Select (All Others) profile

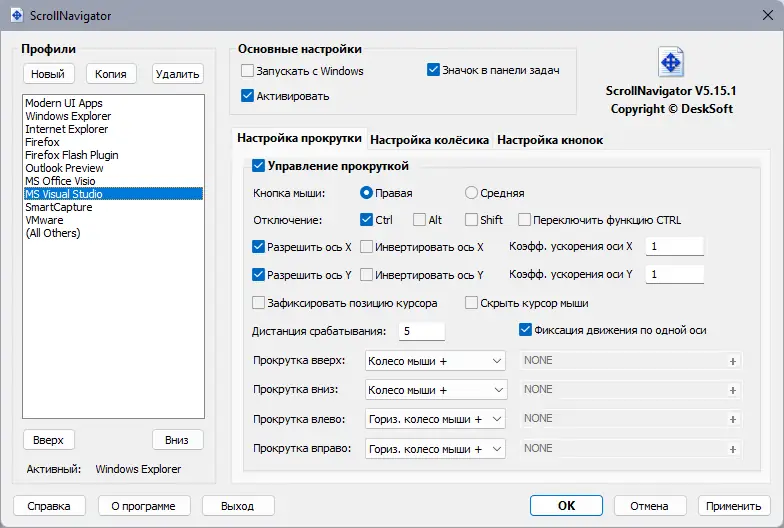click(x=114, y=233)
